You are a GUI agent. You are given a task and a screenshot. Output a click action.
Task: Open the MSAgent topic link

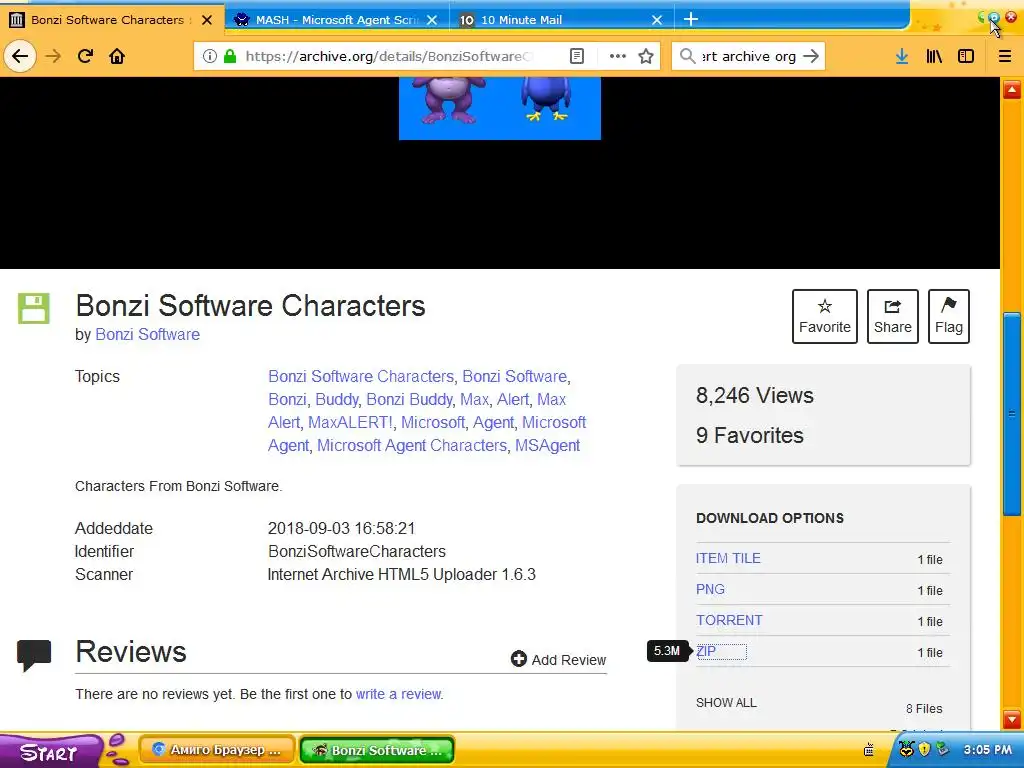tap(547, 445)
